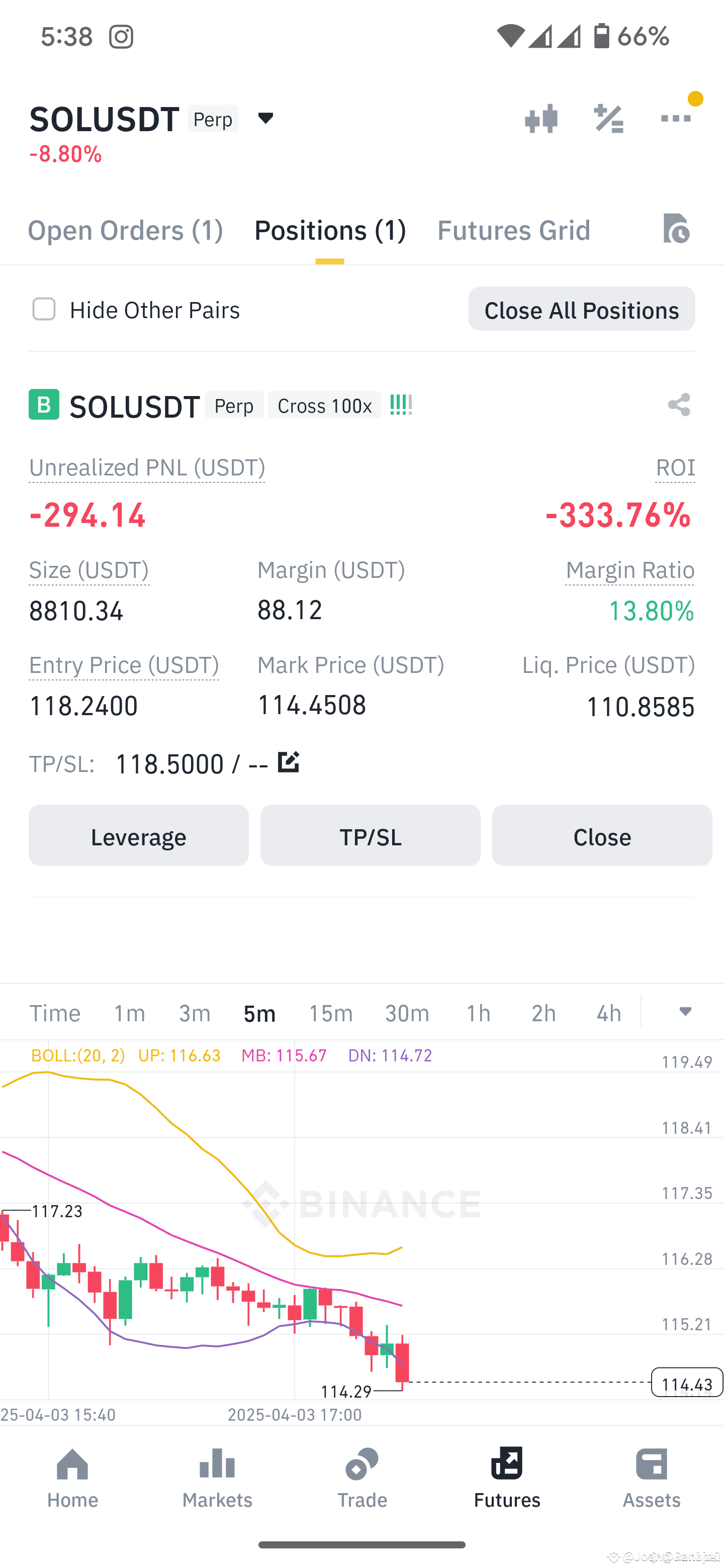Edit TP/SL with the pencil icon
The width and height of the screenshot is (724, 1568).
click(288, 762)
